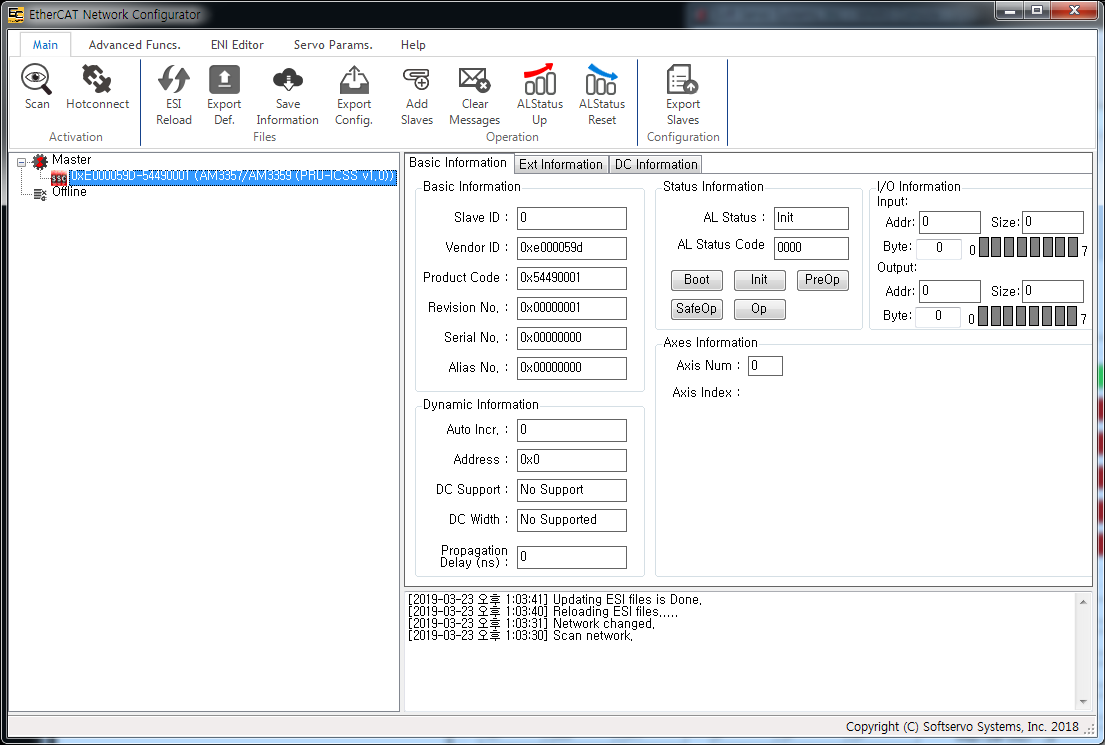Click the Hotconnect icon

pyautogui.click(x=97, y=79)
